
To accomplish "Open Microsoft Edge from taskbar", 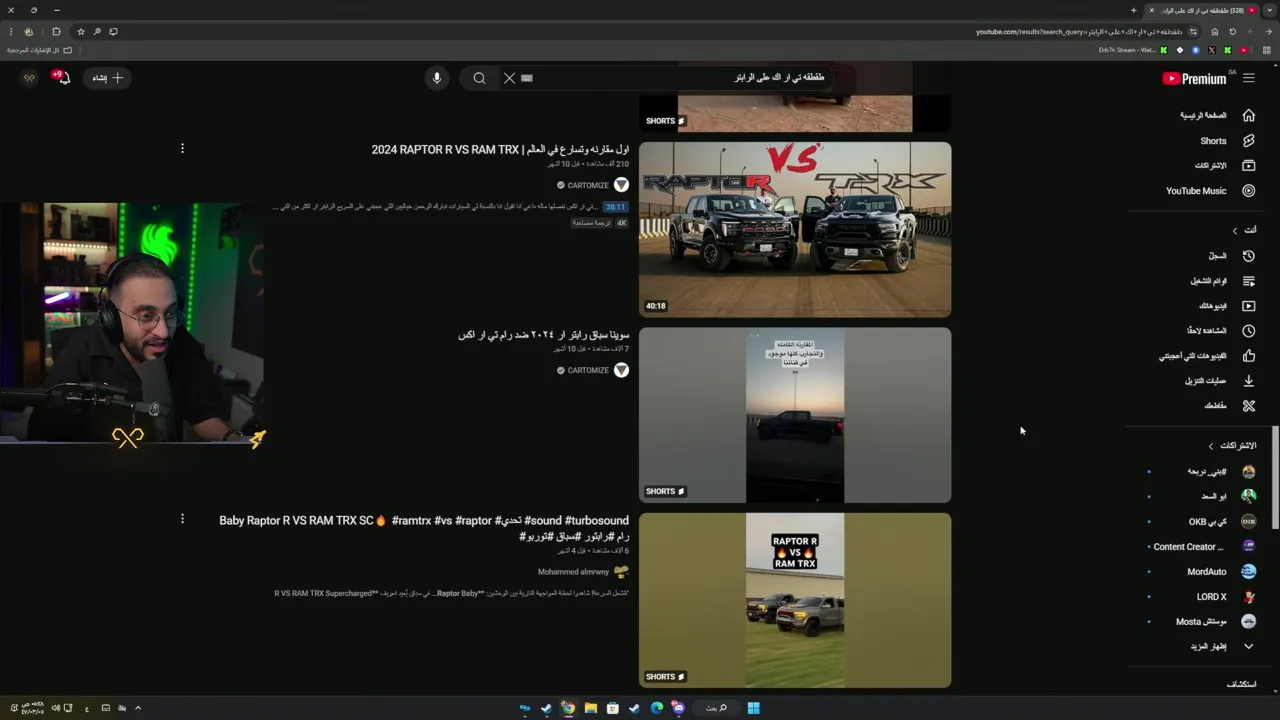I will click(657, 708).
